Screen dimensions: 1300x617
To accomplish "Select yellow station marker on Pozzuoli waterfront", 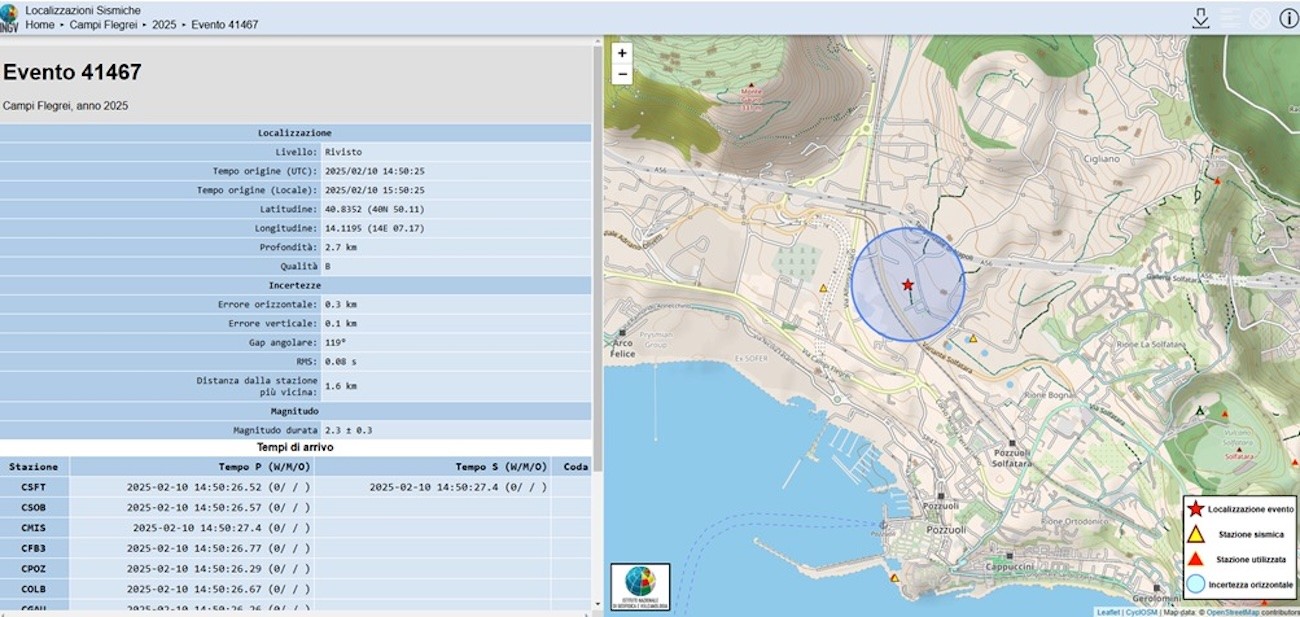I will tap(894, 578).
